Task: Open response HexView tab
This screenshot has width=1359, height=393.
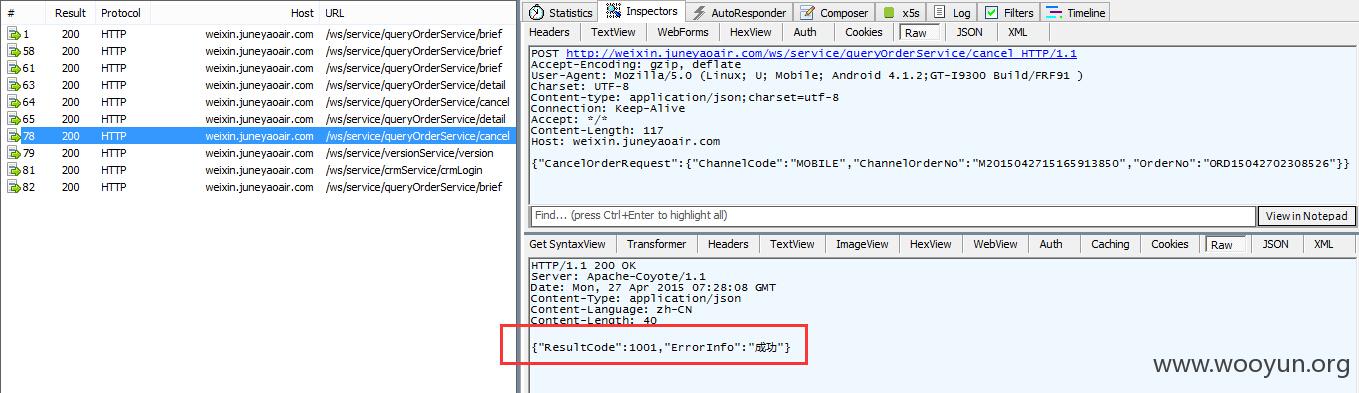Action: click(x=930, y=244)
